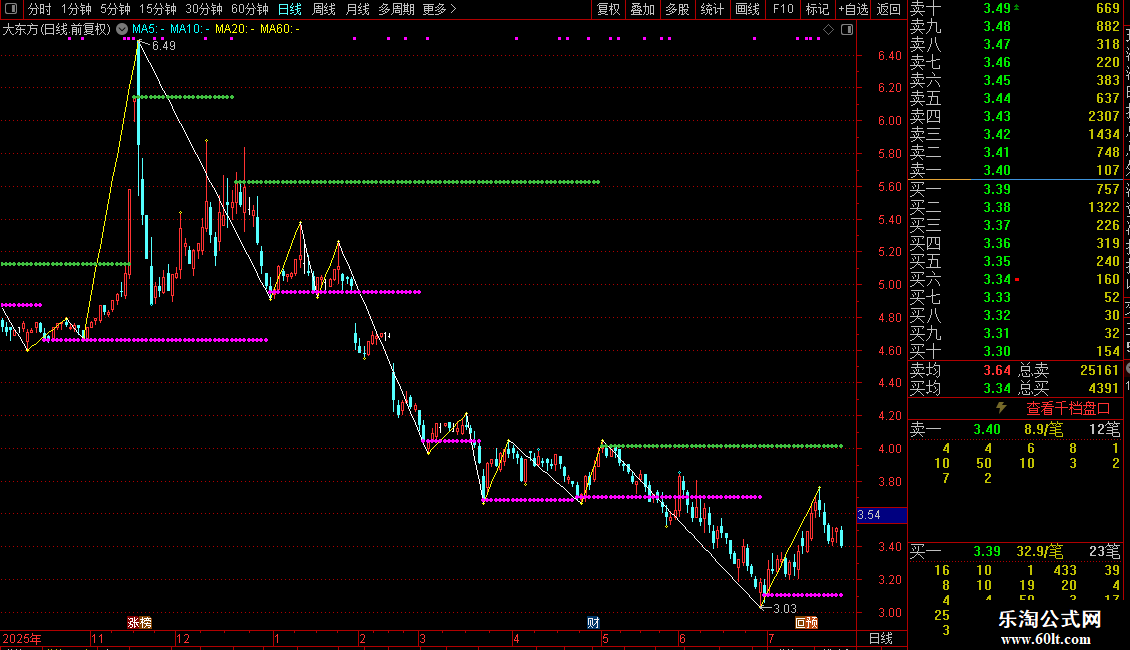Click the 卖一 queue 8.9/笔 value
This screenshot has width=1130, height=650.
click(x=1044, y=429)
